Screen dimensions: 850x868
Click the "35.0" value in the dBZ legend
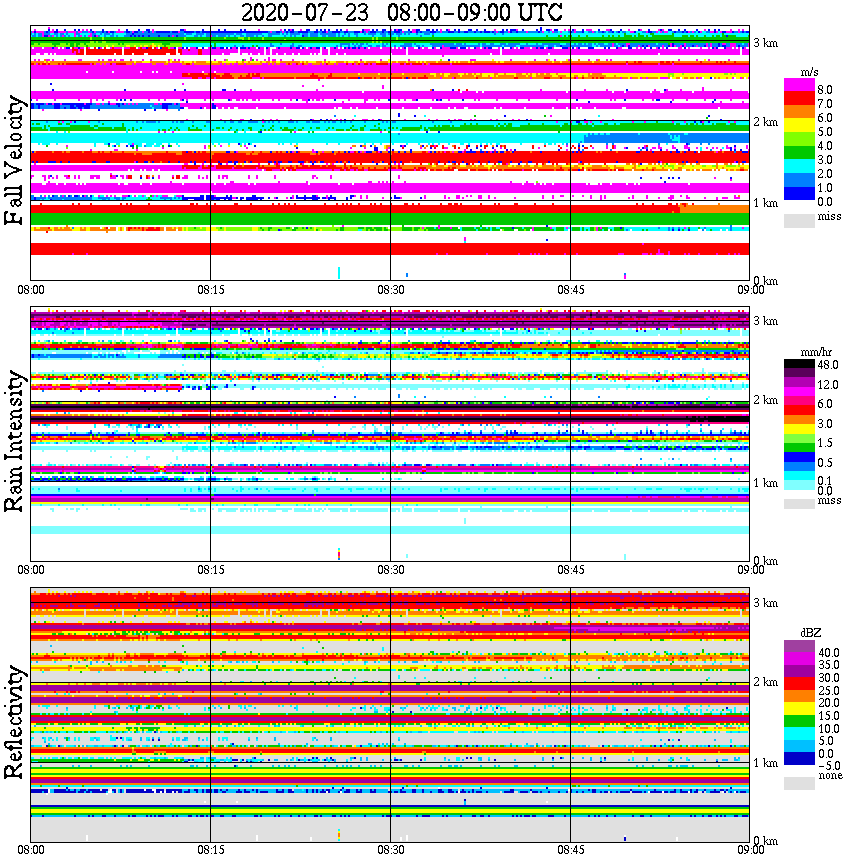829,665
